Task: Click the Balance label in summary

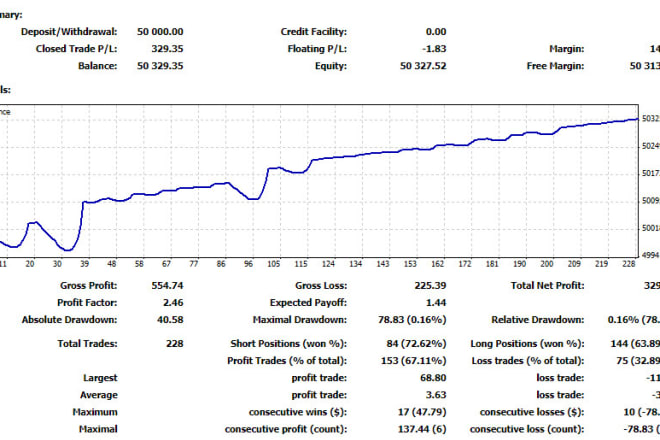Action: tap(98, 66)
